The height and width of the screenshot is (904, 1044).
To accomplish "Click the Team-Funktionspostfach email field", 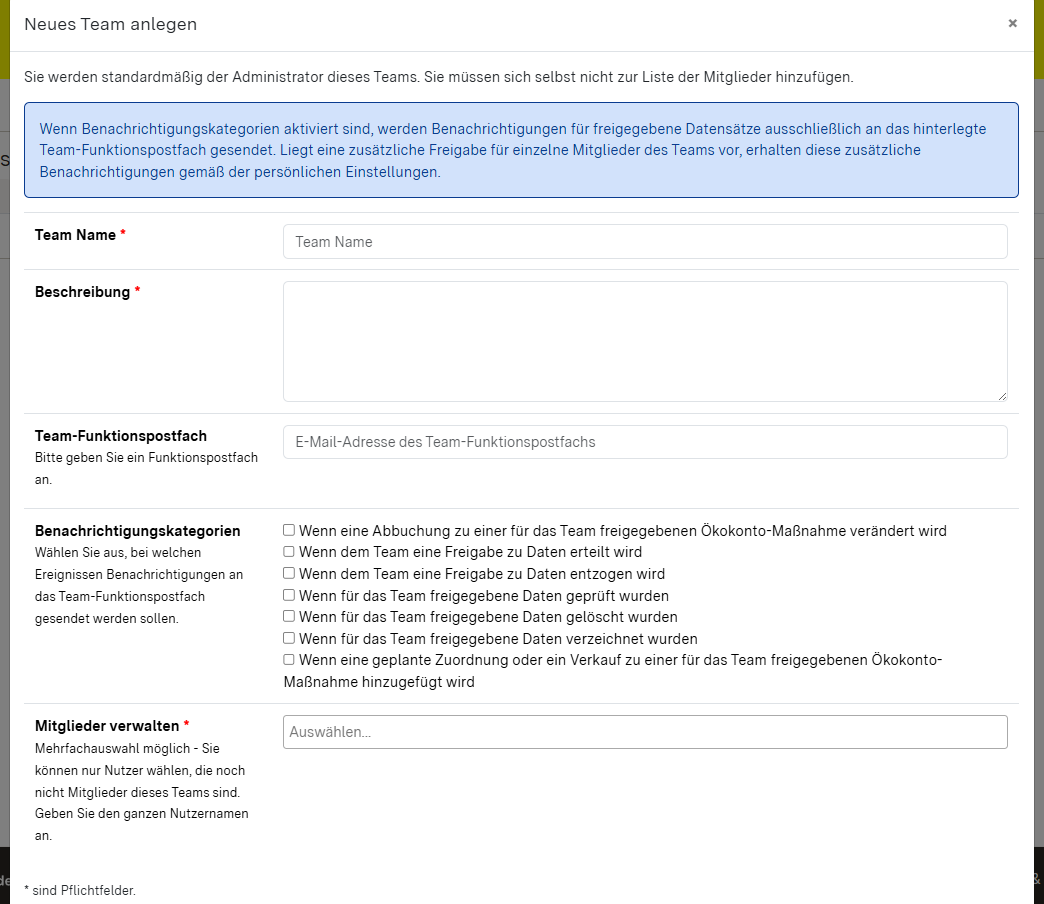I will click(x=645, y=442).
